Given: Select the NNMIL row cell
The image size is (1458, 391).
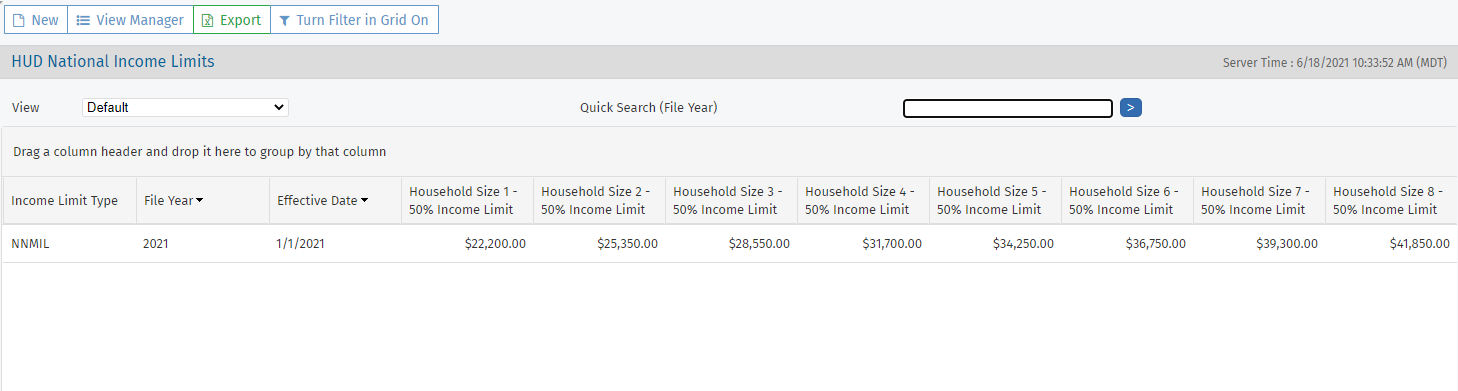Looking at the screenshot, I should pos(69,244).
